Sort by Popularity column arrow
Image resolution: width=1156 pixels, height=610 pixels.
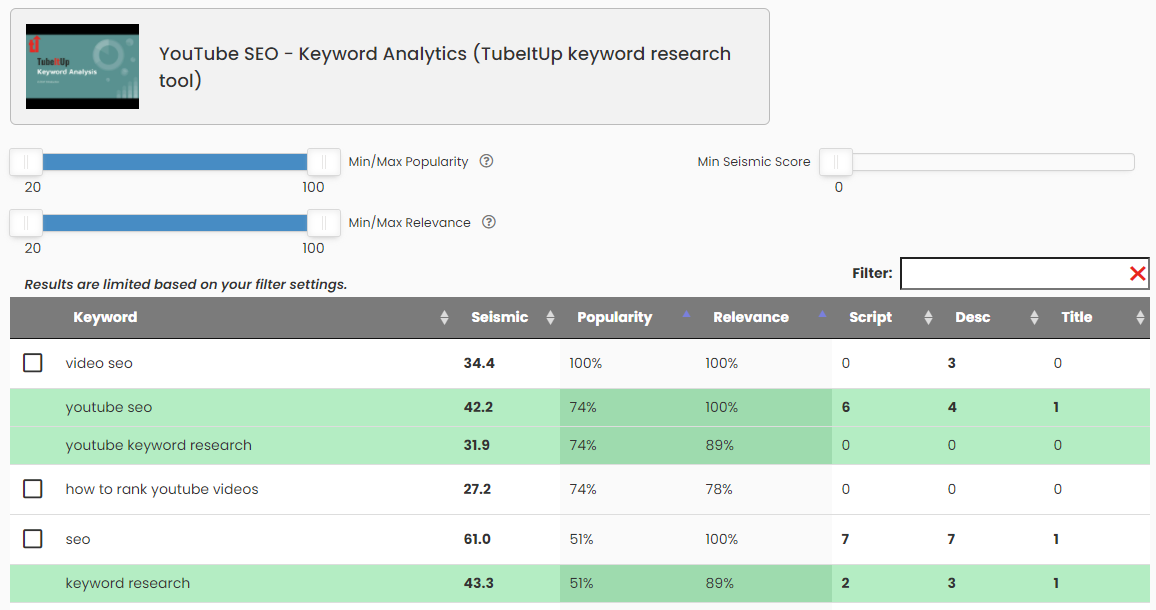tap(686, 314)
